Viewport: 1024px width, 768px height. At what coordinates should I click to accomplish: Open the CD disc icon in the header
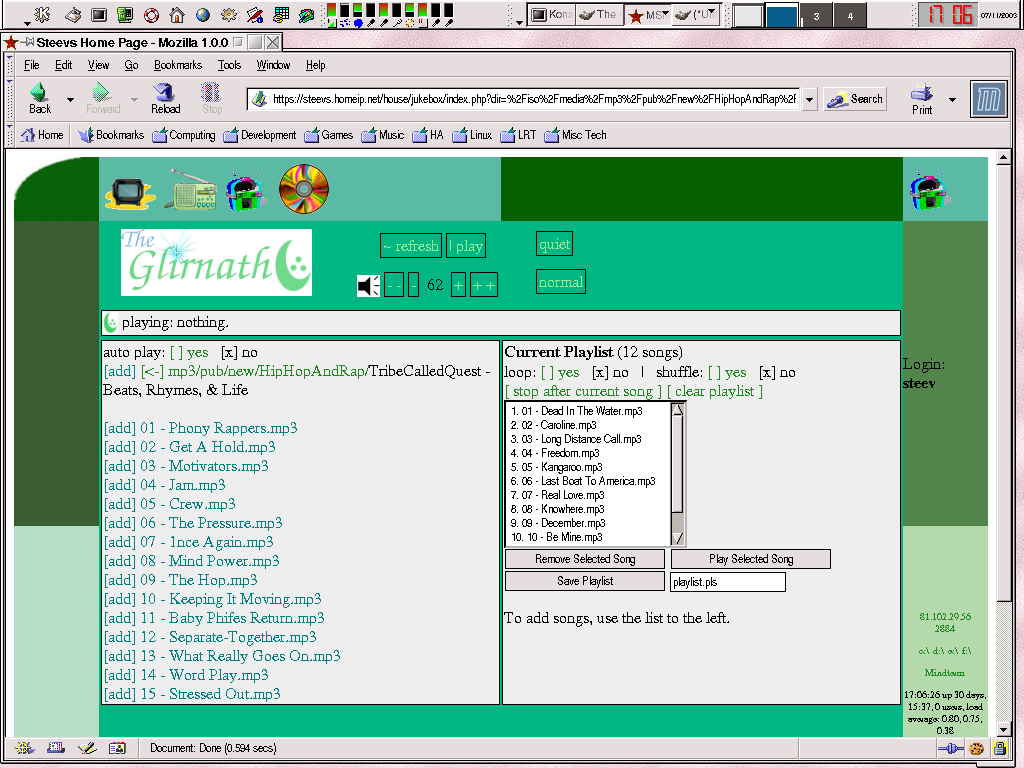point(304,188)
